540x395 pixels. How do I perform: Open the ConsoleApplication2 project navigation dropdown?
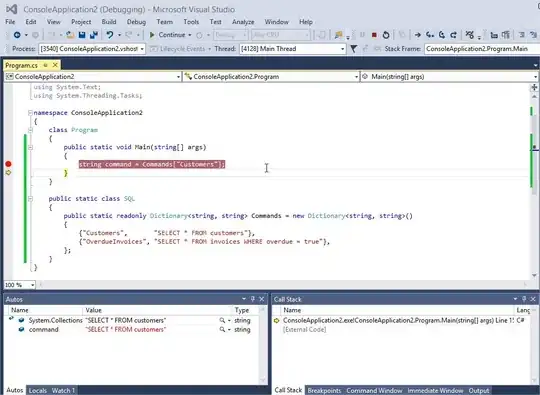[x=93, y=77]
